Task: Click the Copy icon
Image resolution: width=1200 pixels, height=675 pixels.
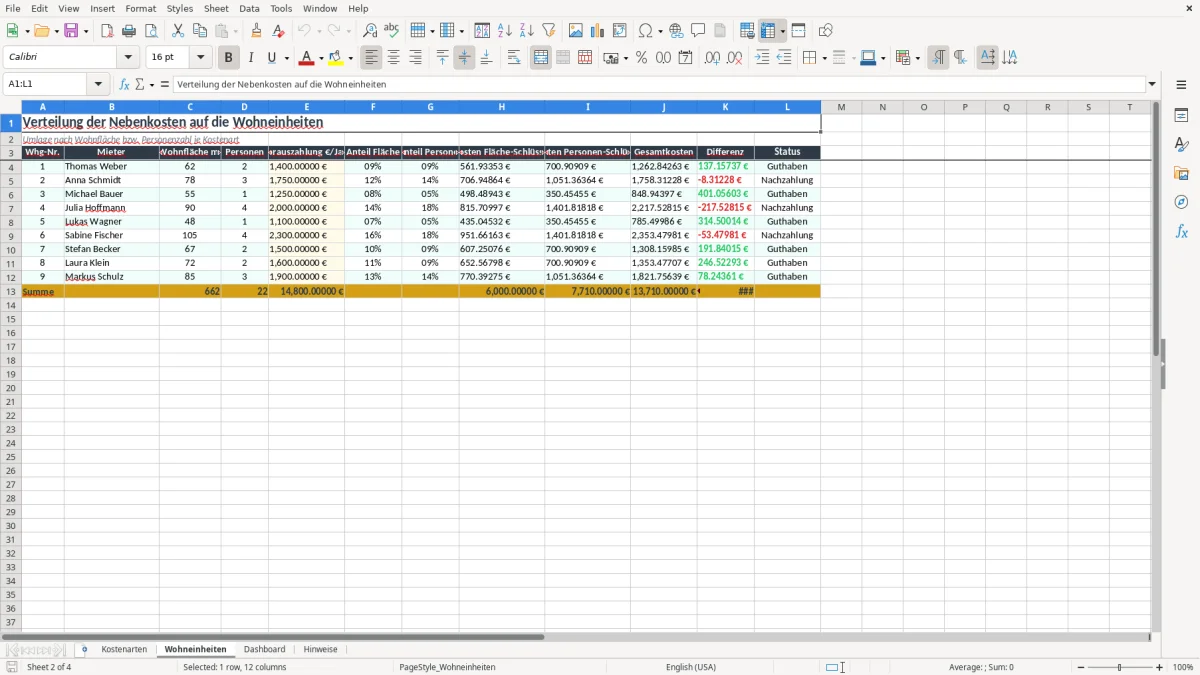Action: tap(200, 31)
